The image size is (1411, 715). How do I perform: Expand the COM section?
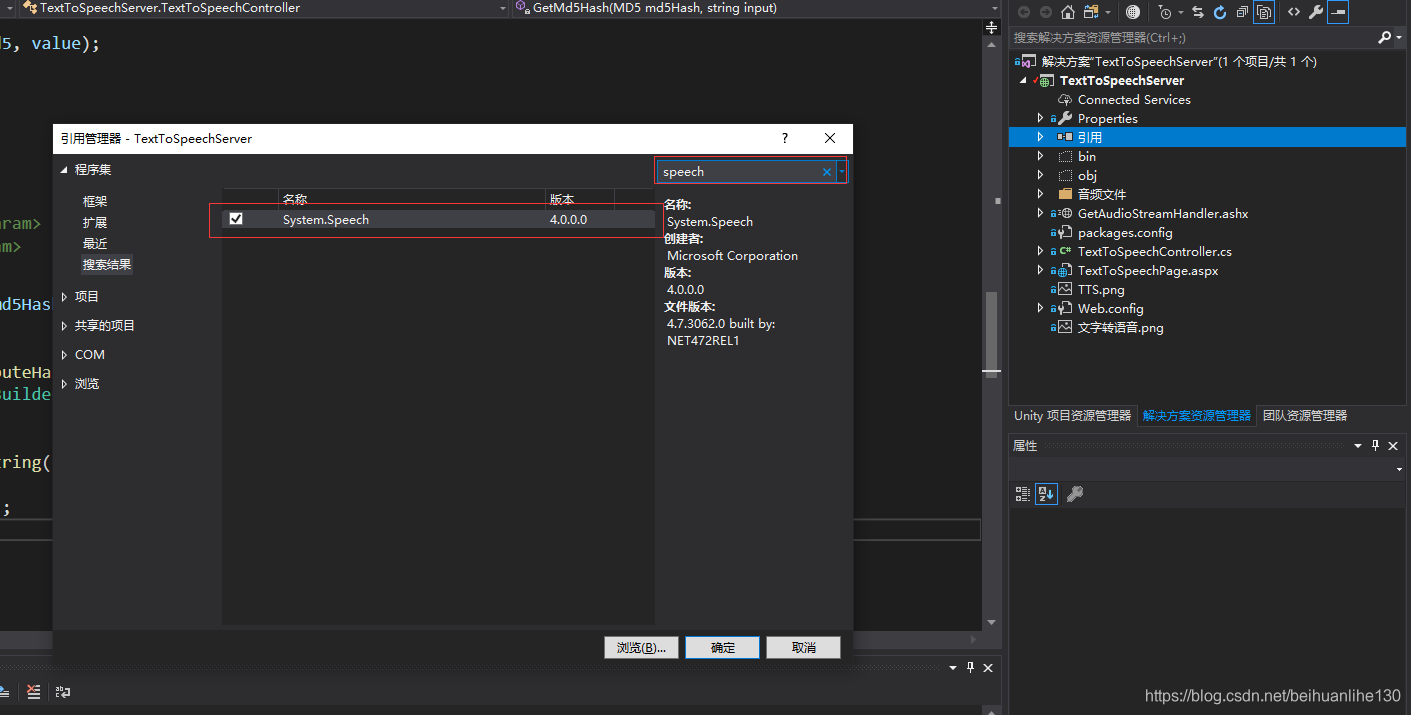[65, 355]
